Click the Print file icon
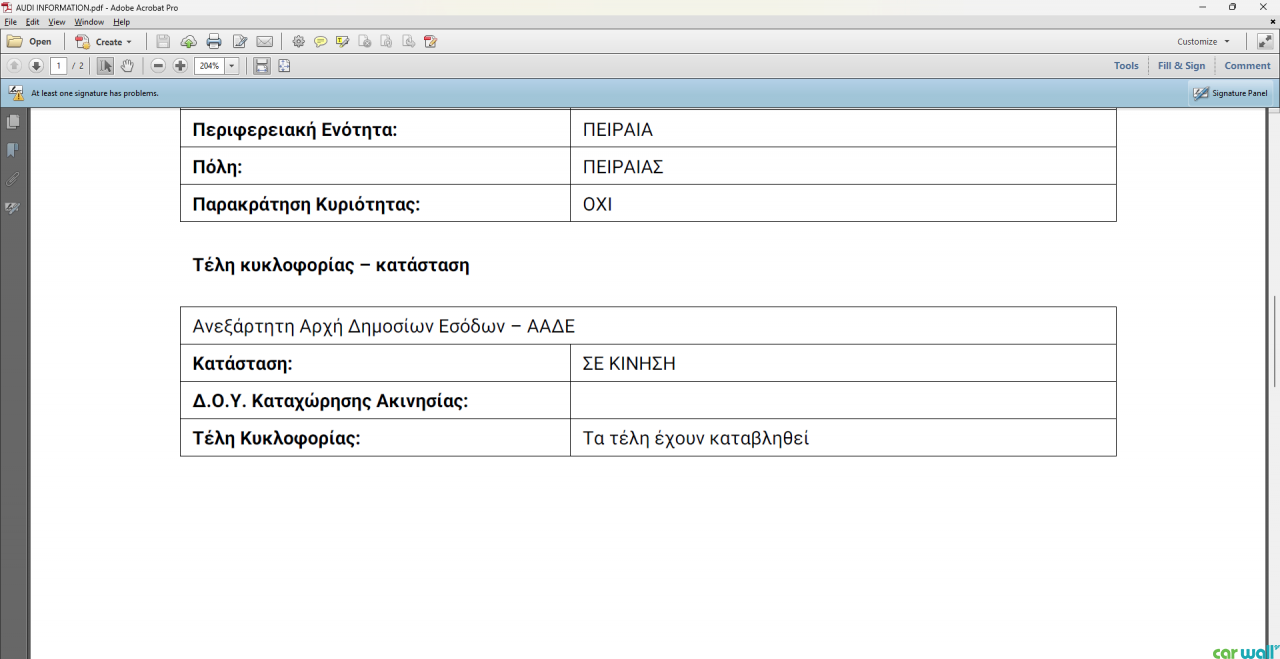Screen dimensions: 1280x659 213,42
